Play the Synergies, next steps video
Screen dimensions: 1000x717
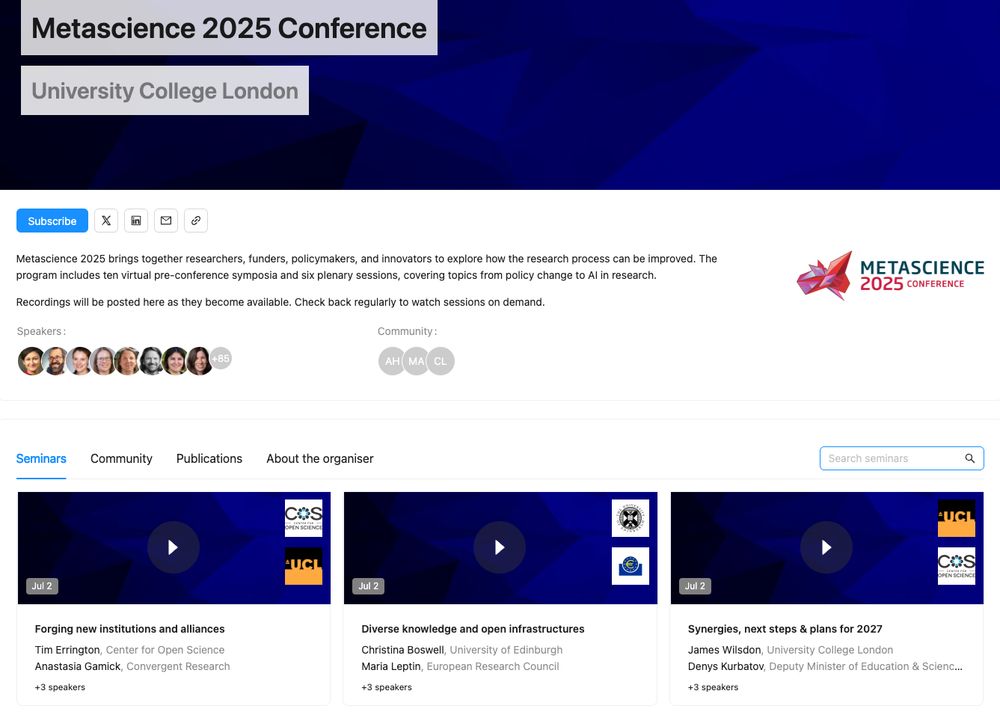(827, 547)
